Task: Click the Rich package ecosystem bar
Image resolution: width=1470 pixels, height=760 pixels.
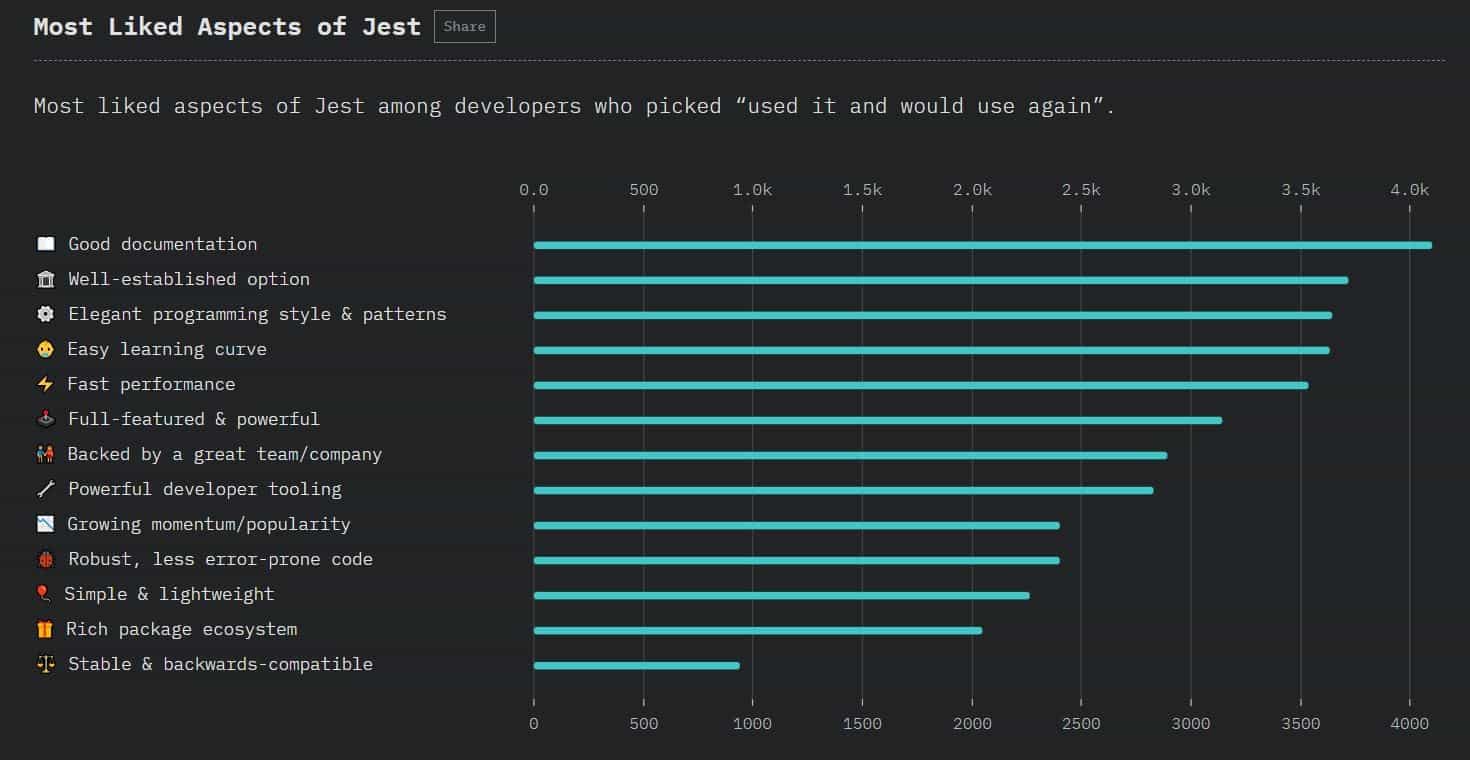Action: [x=757, y=630]
